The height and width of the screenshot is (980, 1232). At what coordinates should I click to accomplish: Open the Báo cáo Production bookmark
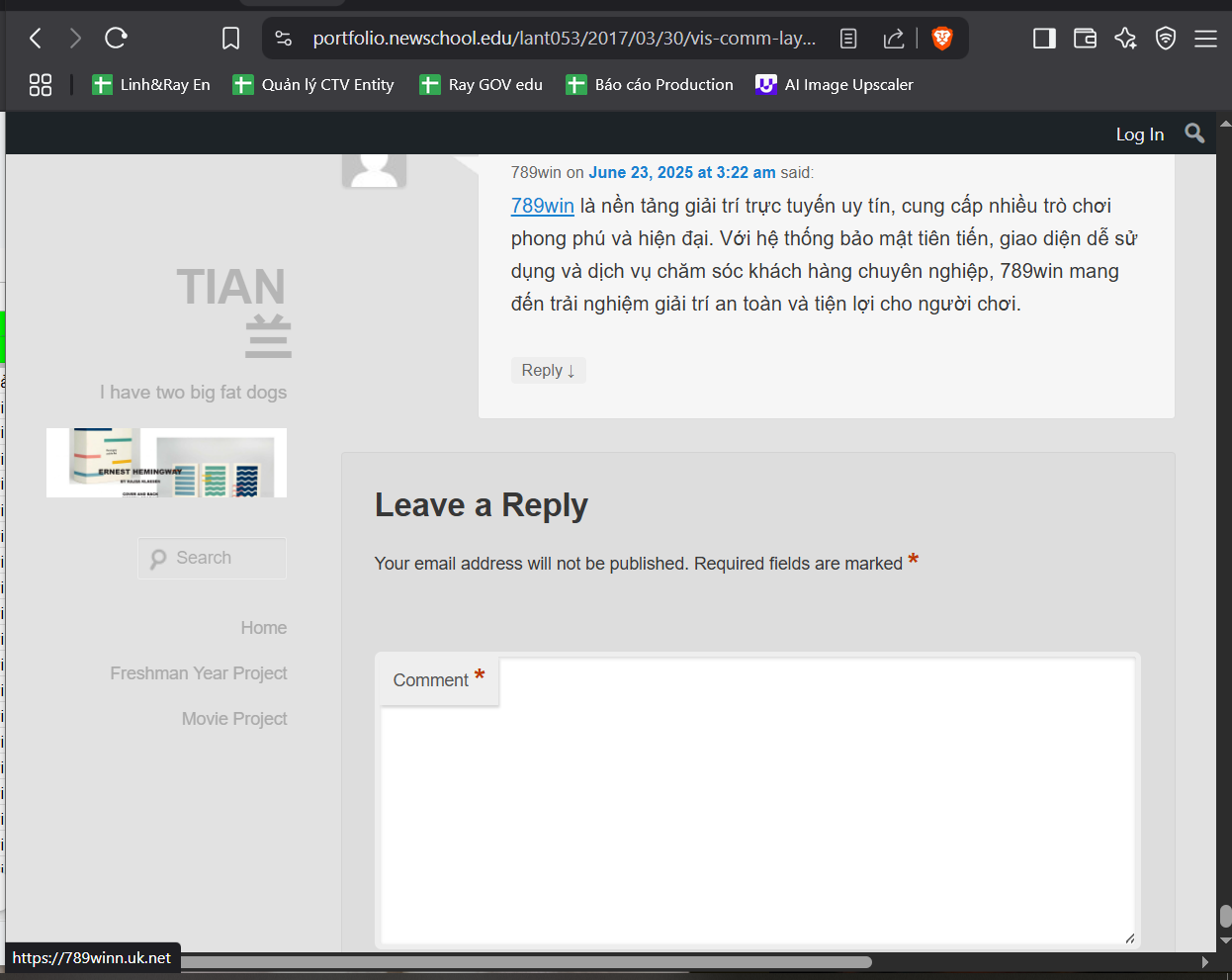coord(650,85)
